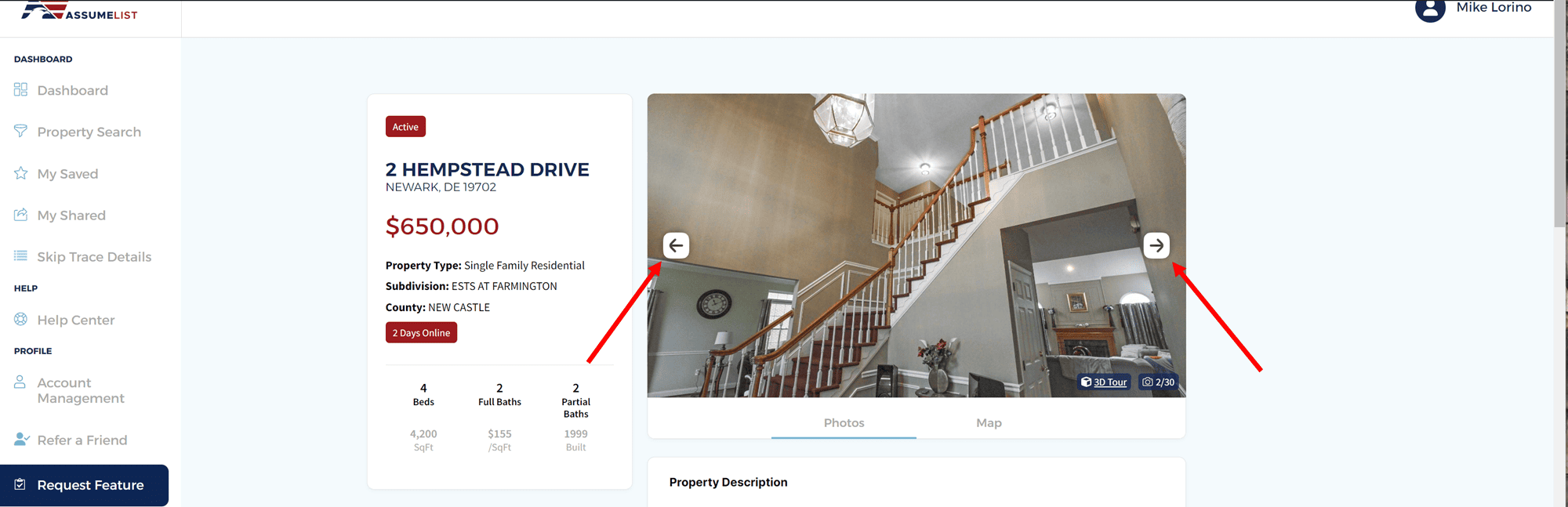1568x507 pixels.
Task: Click the My Shared share icon
Action: point(20,215)
